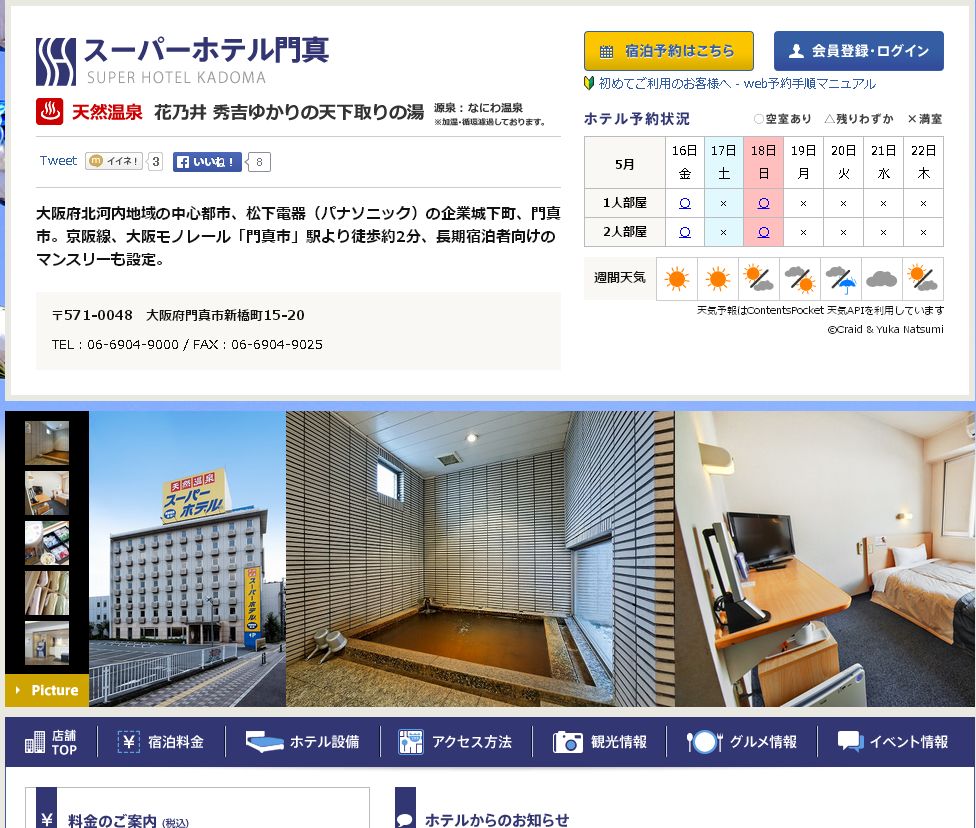Click the ホテルからのお知らせ heading
Screen dimensions: 976x828
(x=497, y=821)
